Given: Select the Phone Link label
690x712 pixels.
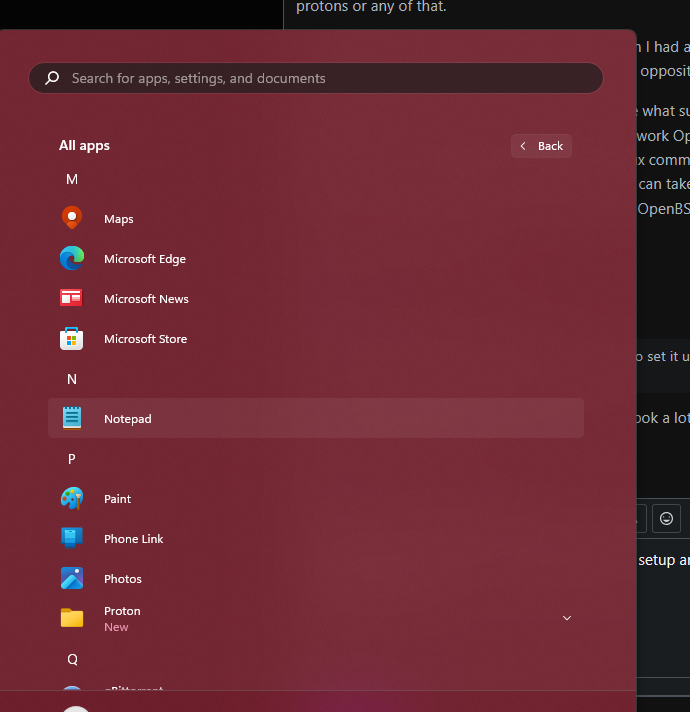Looking at the screenshot, I should [x=133, y=539].
